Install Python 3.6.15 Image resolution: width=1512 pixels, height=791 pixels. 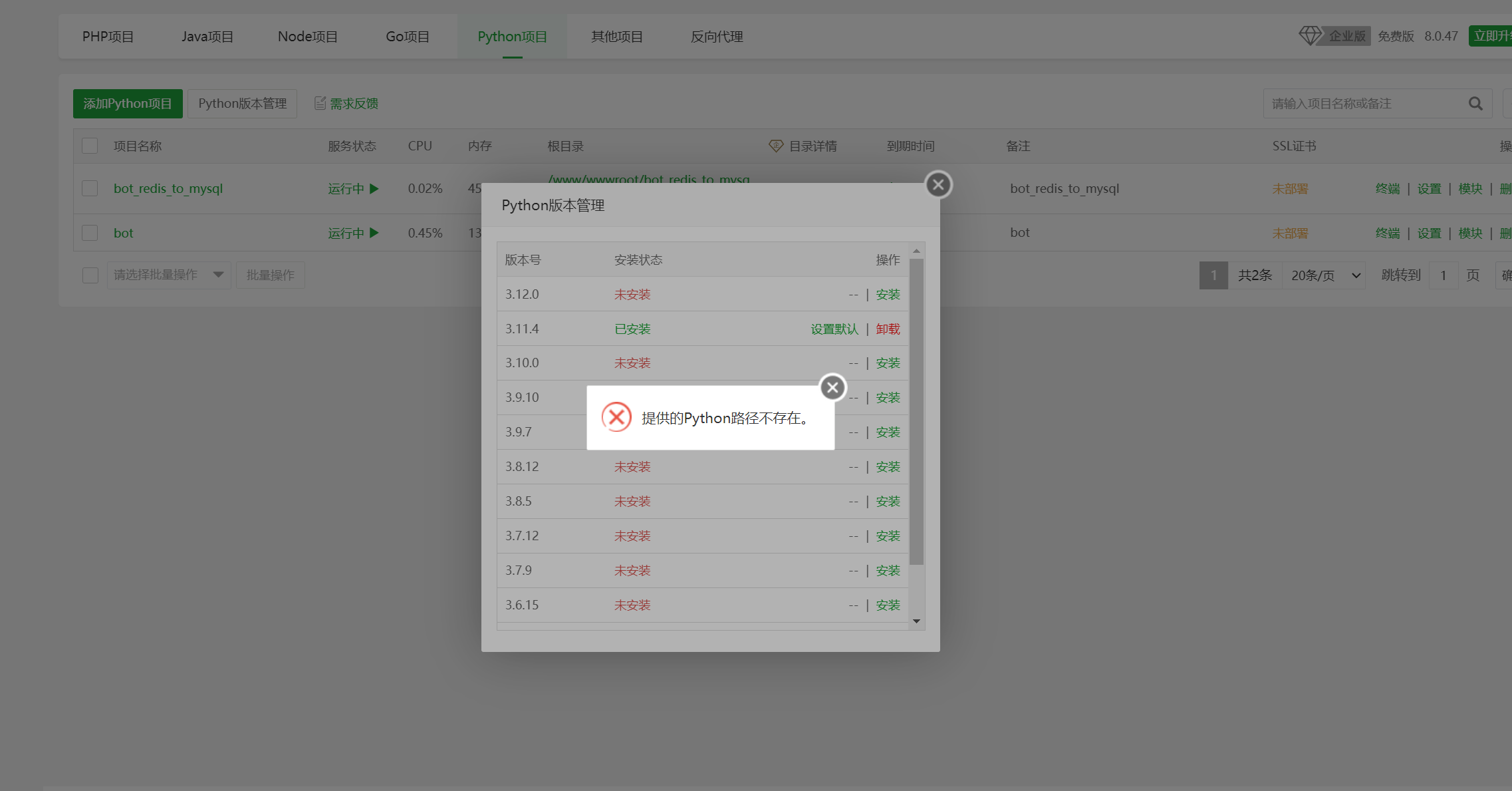(x=888, y=605)
